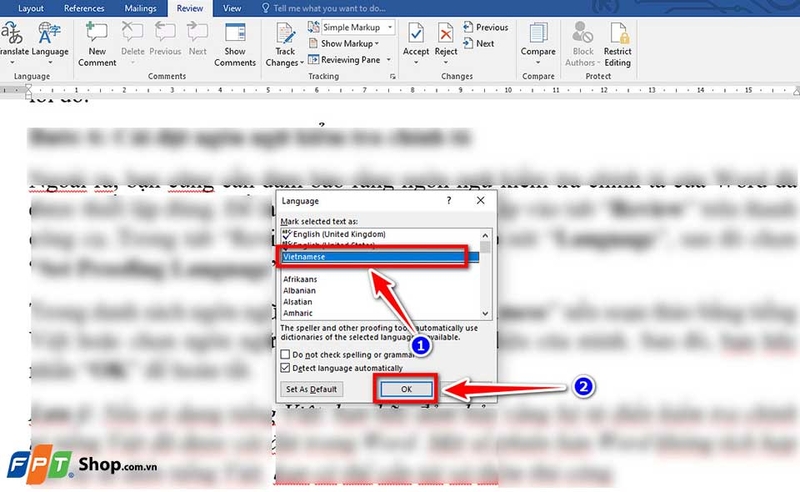Uncheck Detect language automatically
800x492 pixels.
[285, 367]
